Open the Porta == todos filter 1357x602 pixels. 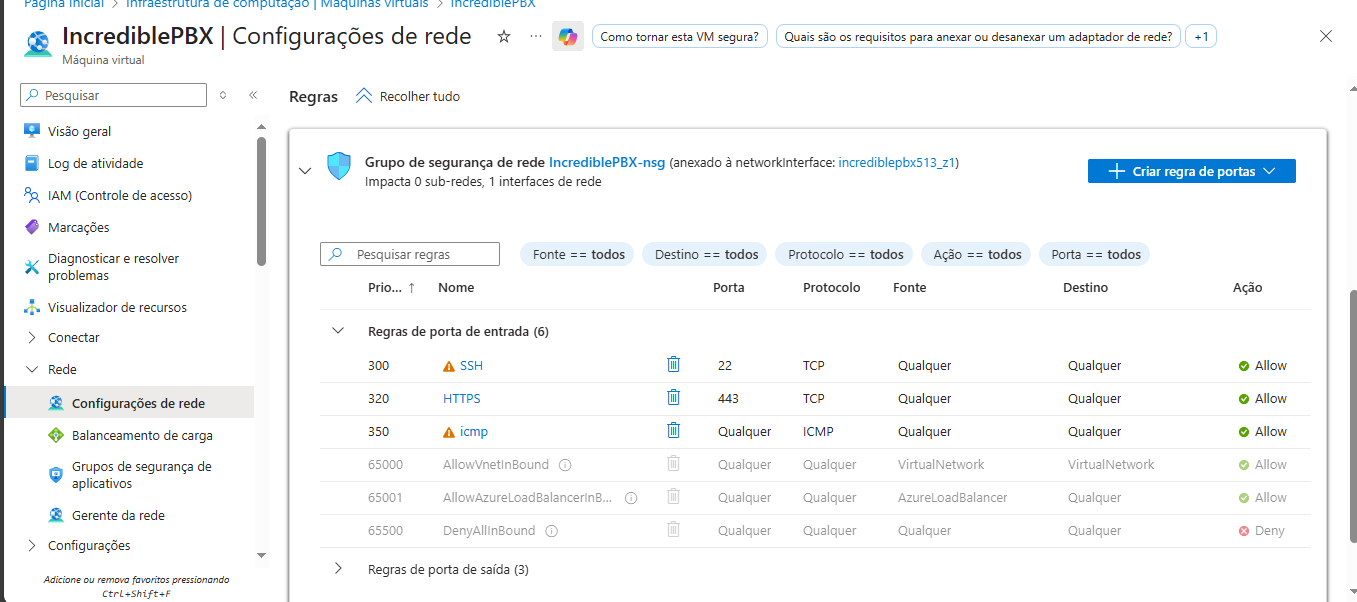tap(1096, 254)
